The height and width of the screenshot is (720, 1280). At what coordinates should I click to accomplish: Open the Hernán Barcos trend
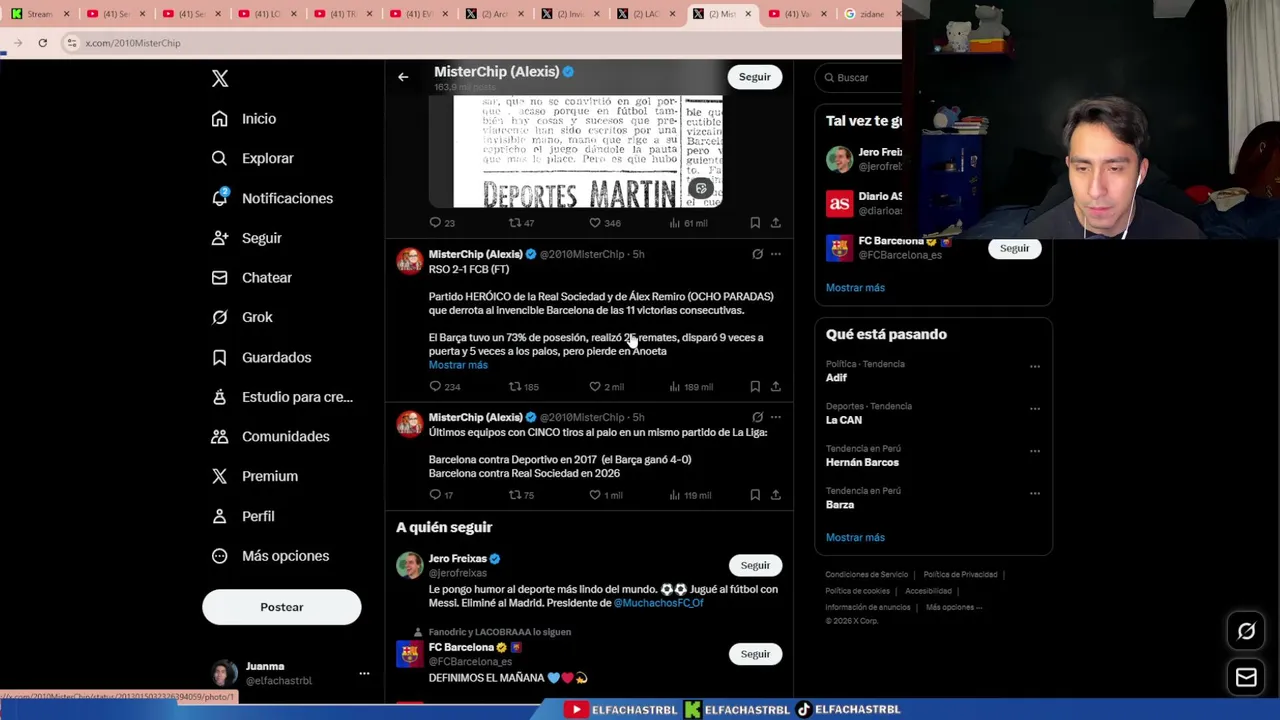(862, 462)
